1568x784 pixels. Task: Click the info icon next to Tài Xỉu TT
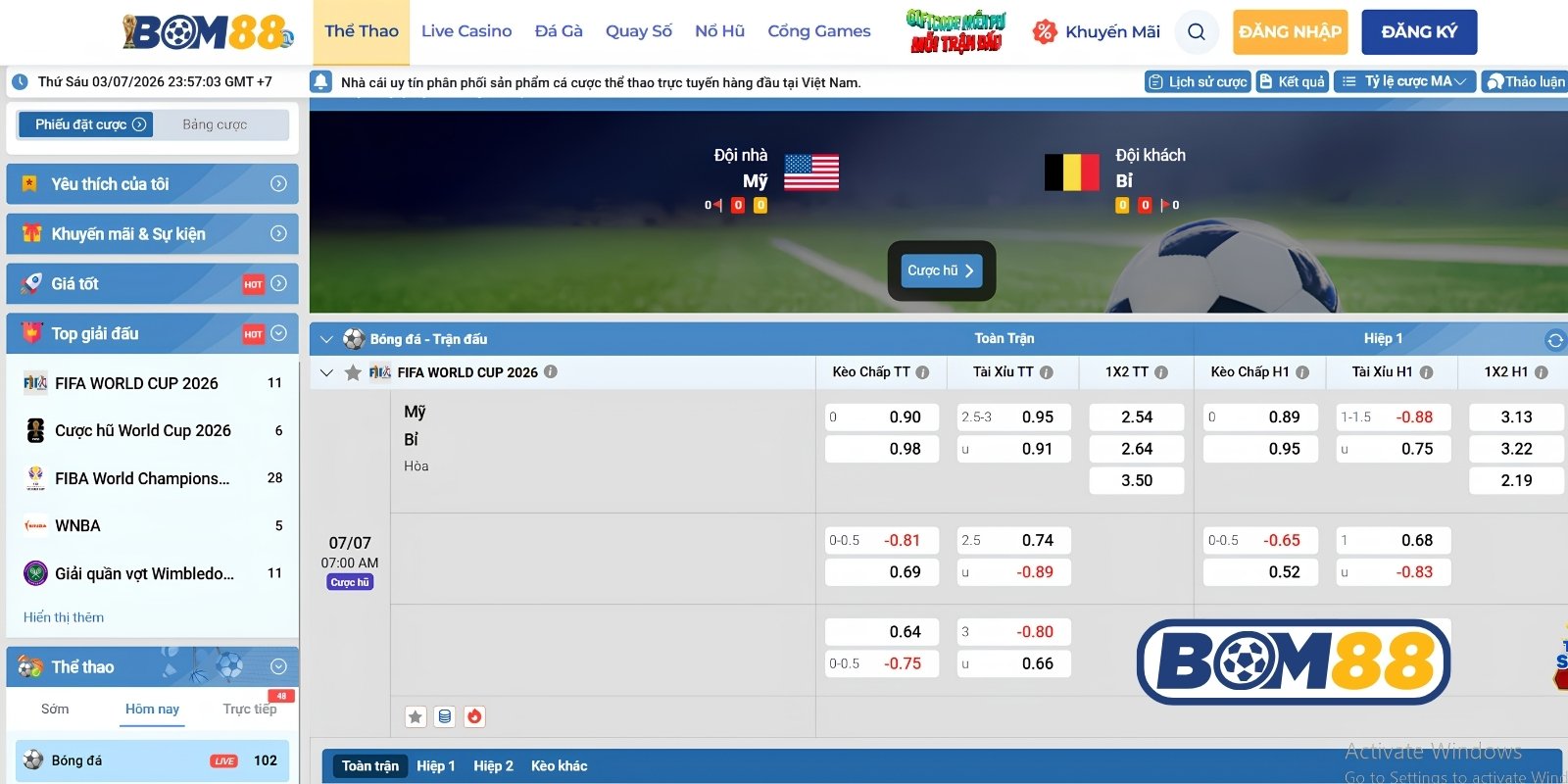[x=1047, y=372]
